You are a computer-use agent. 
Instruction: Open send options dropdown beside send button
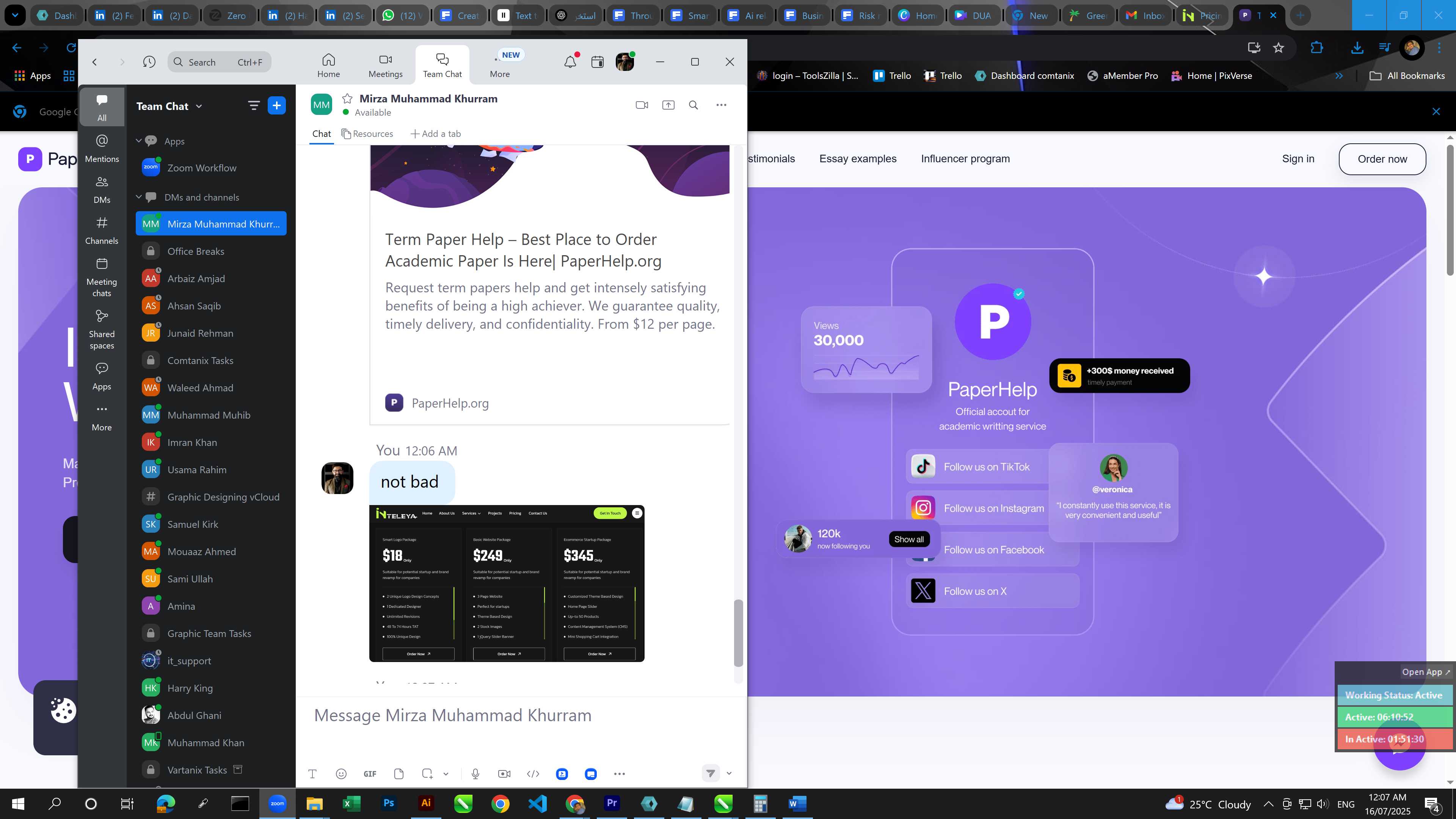coord(729,773)
